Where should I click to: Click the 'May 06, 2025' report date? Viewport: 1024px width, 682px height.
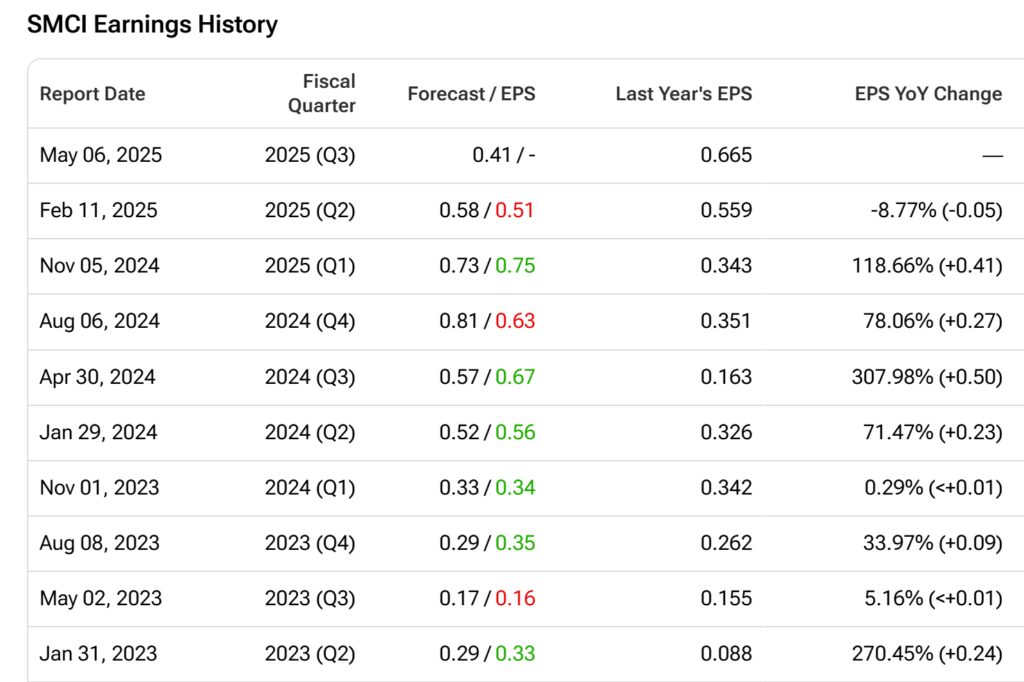point(101,155)
